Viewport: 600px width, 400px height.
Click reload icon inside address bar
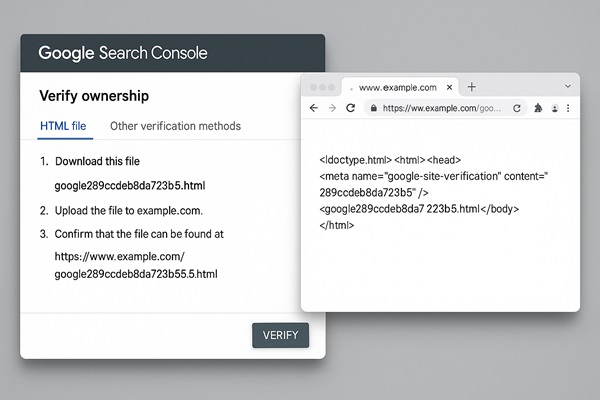tap(517, 107)
